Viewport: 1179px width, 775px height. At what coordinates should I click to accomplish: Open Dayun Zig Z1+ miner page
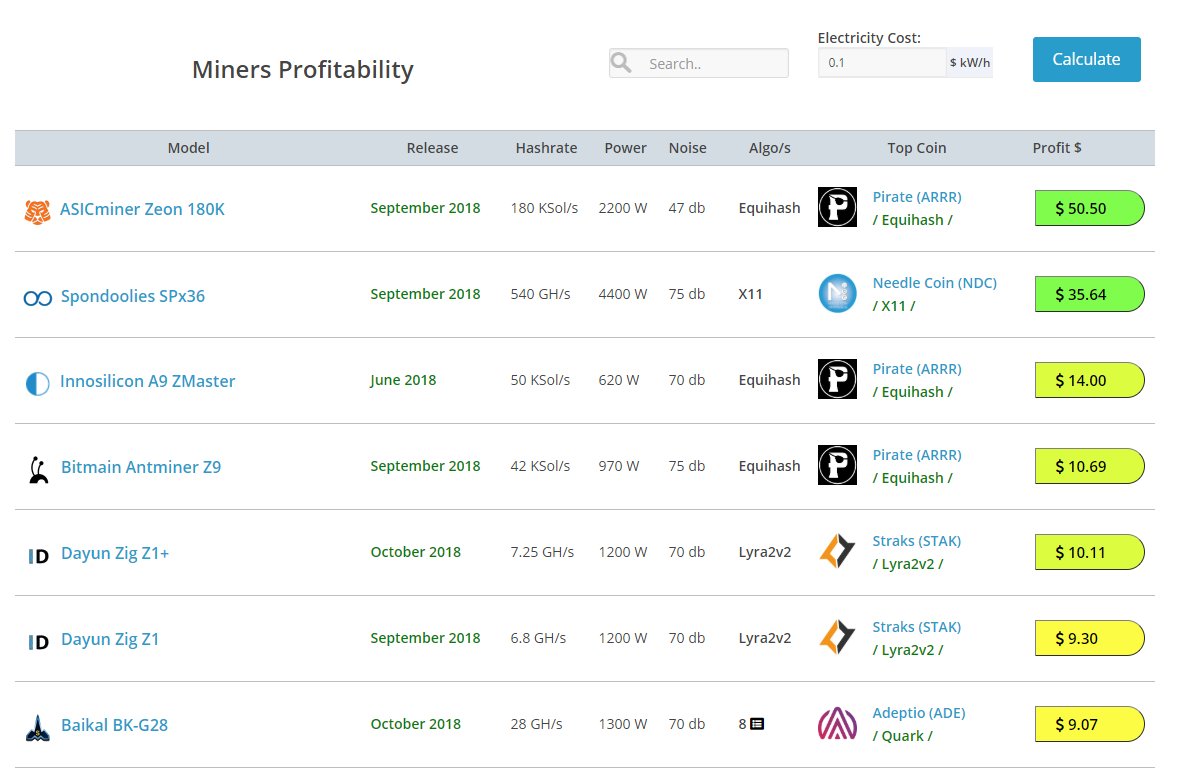115,553
